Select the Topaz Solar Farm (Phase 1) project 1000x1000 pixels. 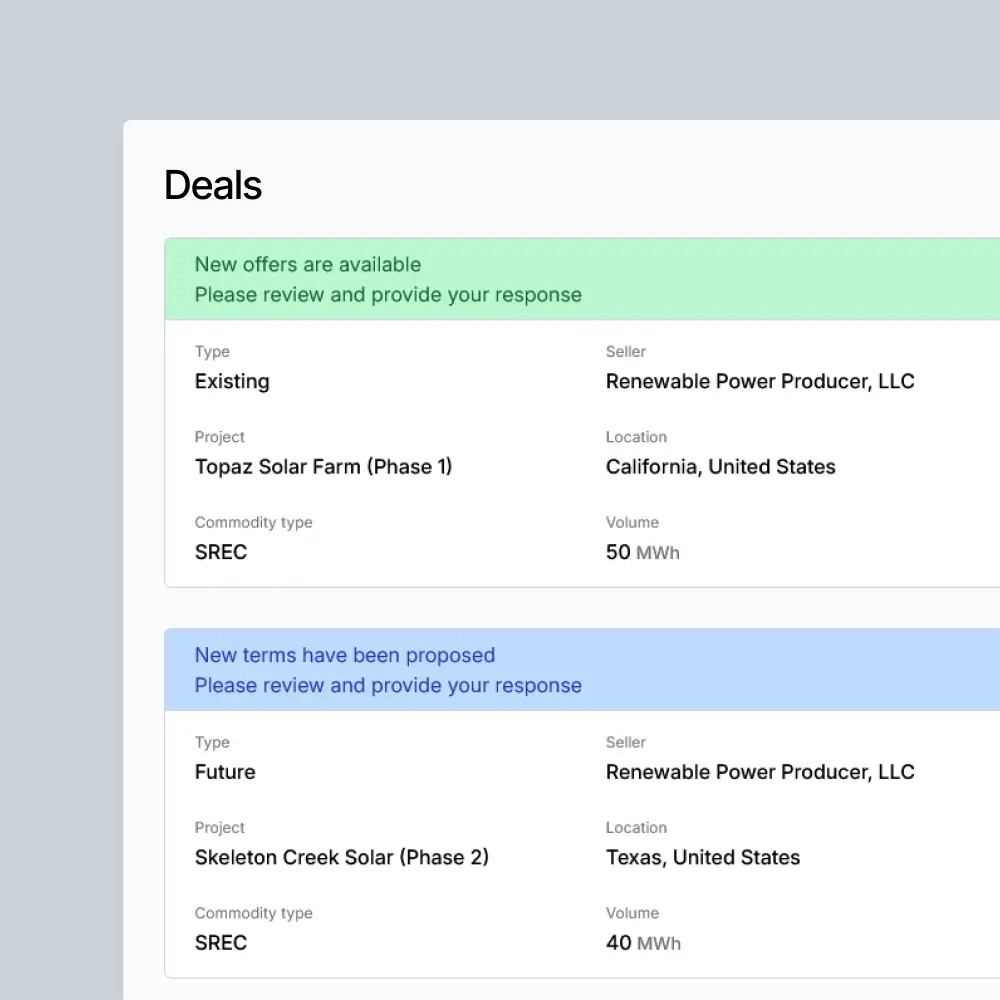[x=323, y=467]
